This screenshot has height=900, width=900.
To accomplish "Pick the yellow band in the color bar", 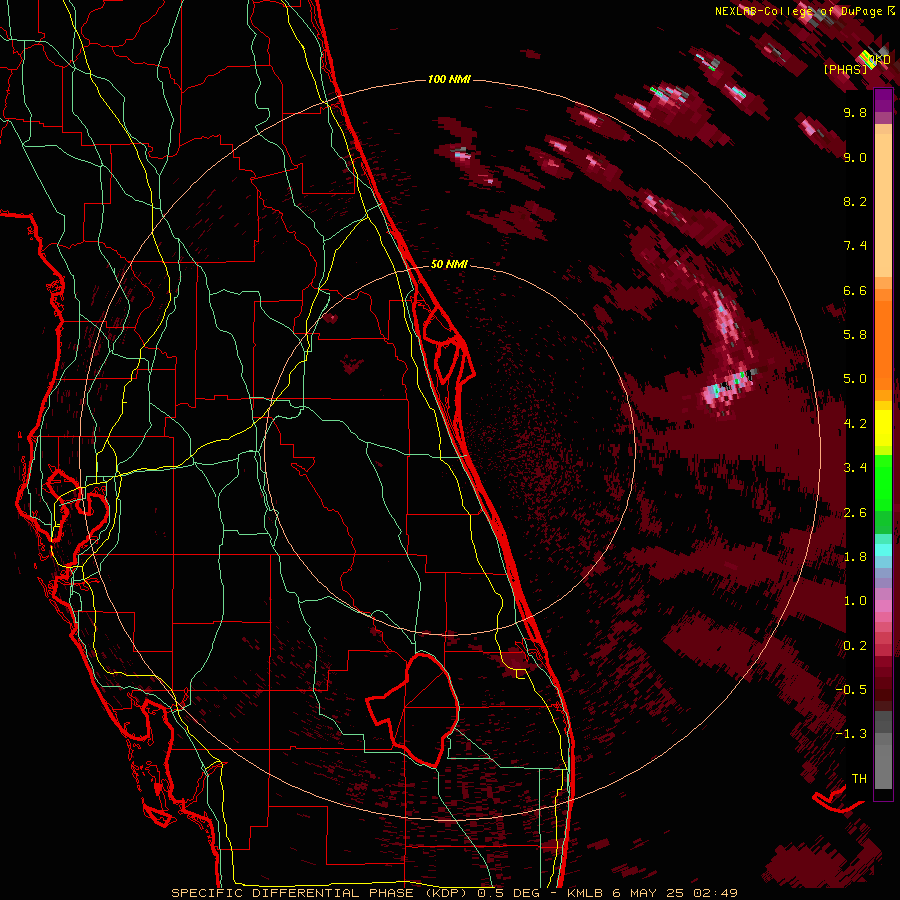I will point(883,428).
